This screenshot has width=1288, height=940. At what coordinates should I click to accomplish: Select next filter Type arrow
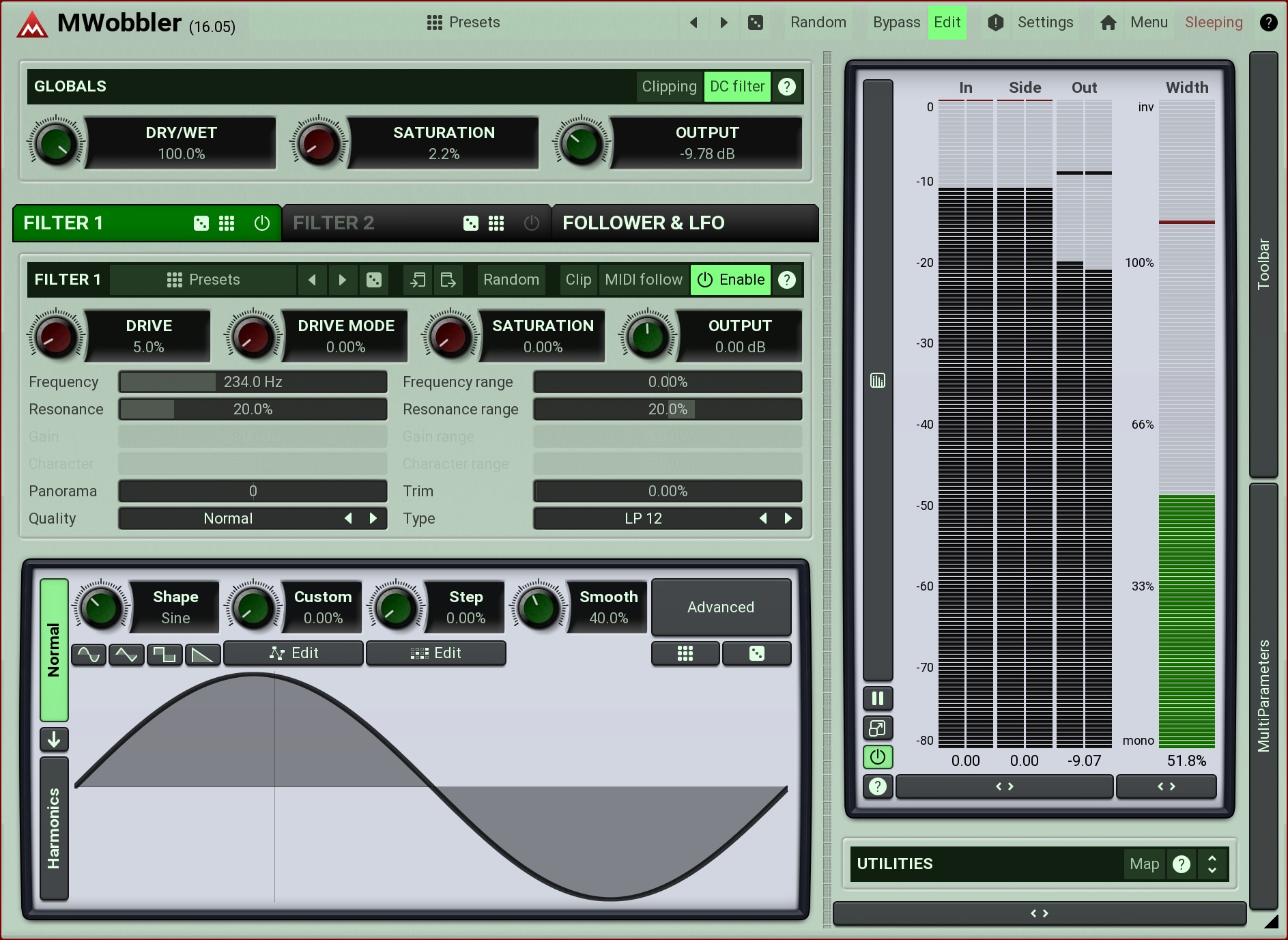coord(788,519)
